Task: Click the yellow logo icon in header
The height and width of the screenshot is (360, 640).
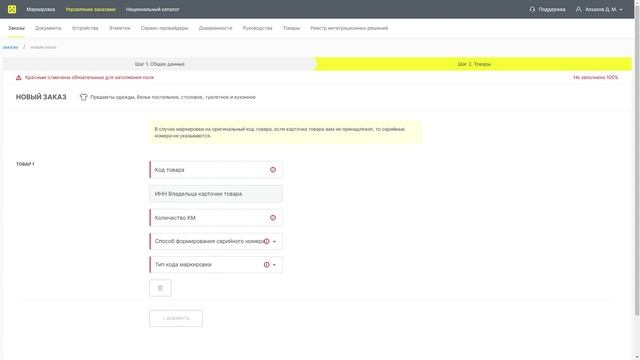Action: (x=12, y=9)
